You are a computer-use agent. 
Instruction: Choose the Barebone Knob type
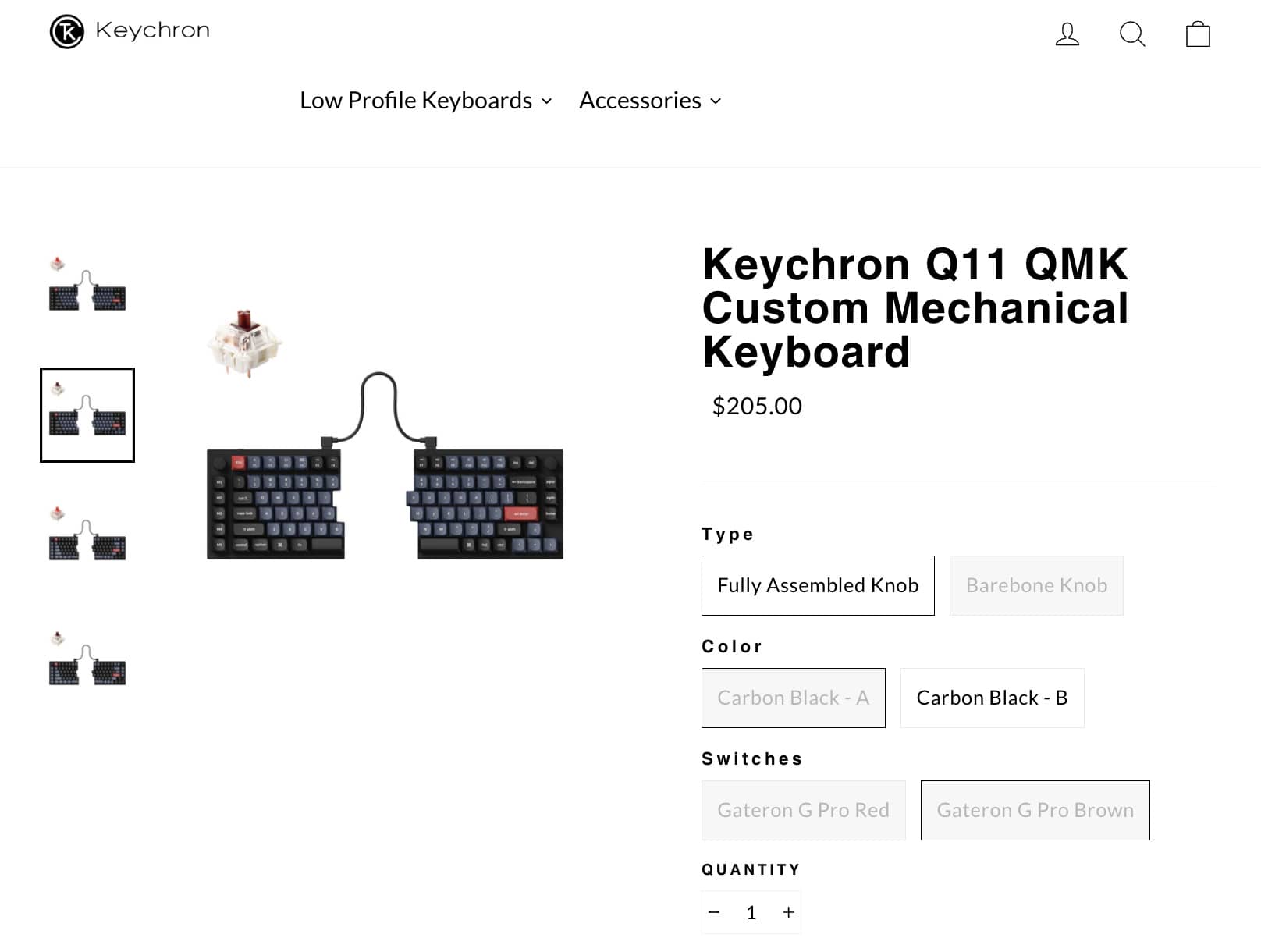click(1036, 585)
